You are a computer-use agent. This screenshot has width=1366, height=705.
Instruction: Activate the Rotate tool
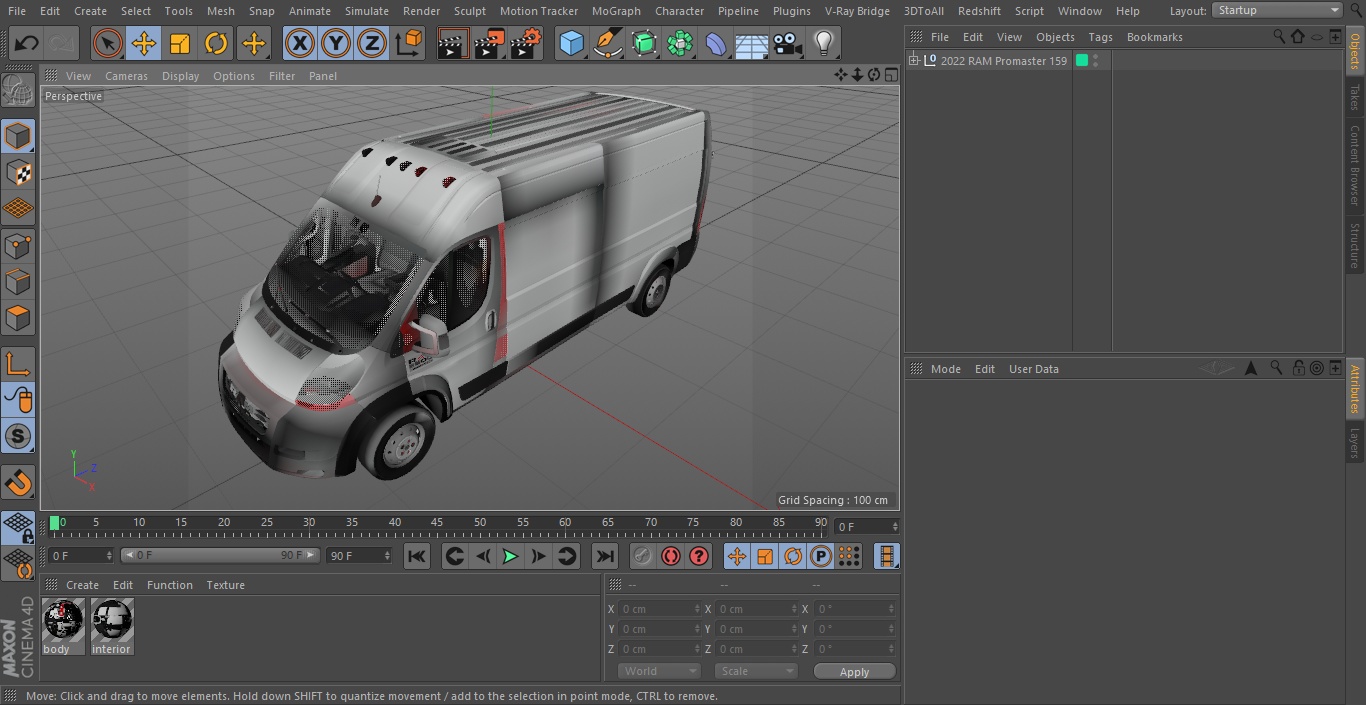pos(216,44)
